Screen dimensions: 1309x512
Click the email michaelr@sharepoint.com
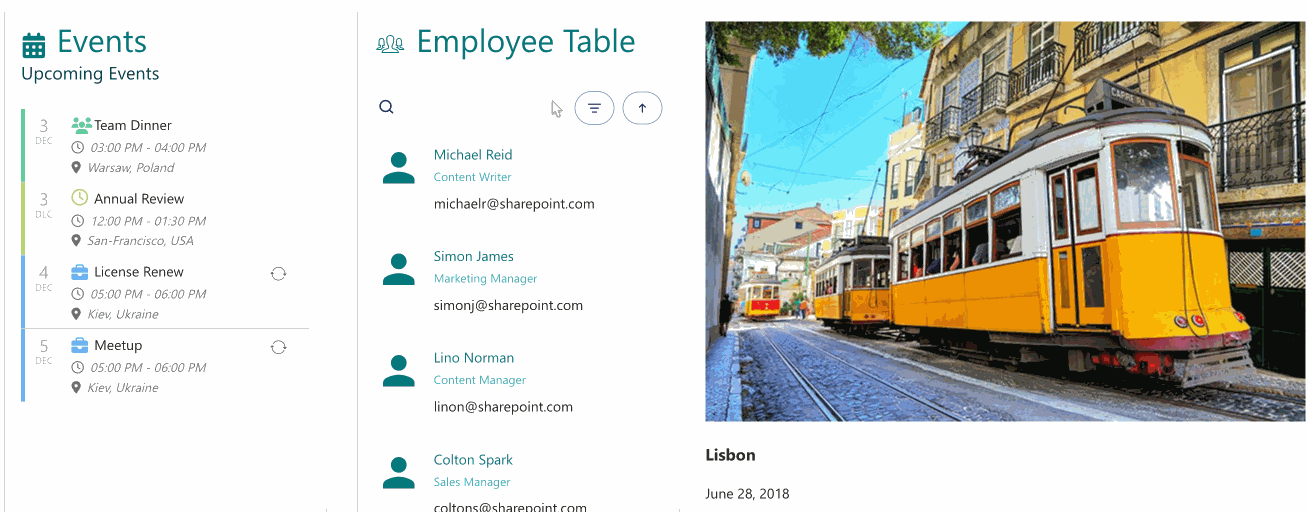(514, 204)
